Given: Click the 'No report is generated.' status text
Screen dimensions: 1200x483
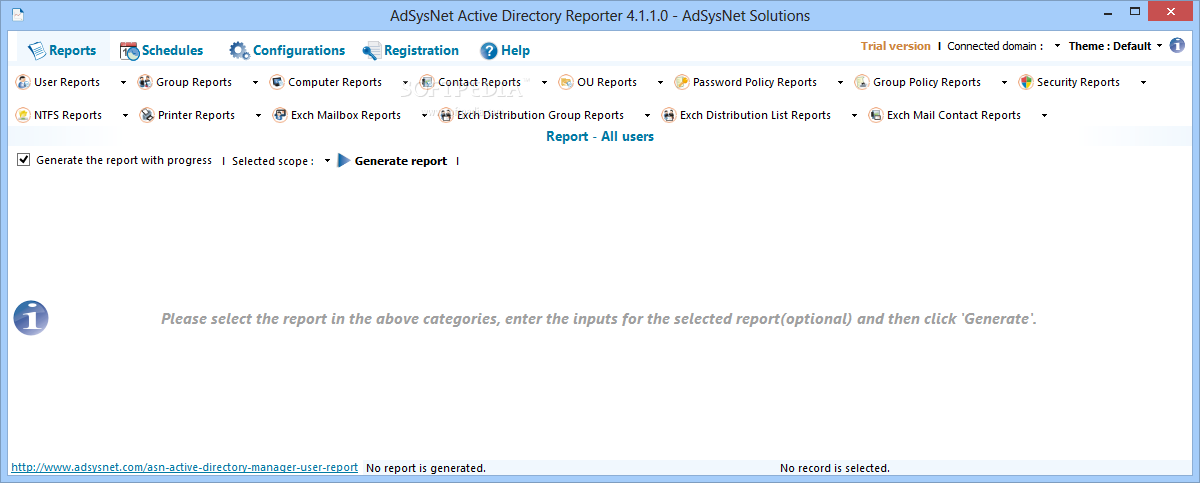Looking at the screenshot, I should (x=426, y=468).
